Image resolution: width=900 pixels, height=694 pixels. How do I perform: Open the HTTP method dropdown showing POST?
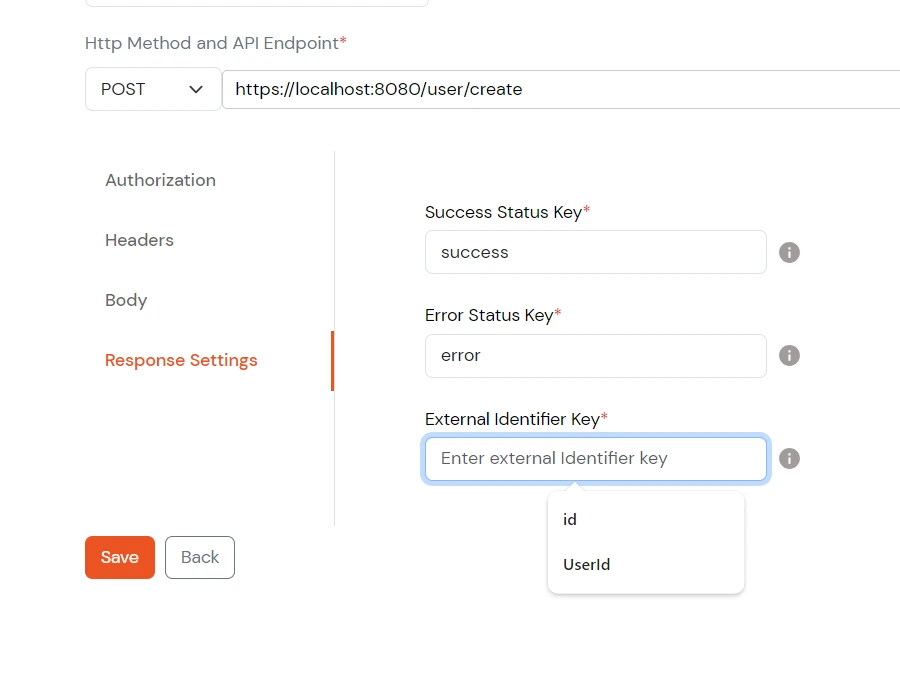click(x=152, y=89)
